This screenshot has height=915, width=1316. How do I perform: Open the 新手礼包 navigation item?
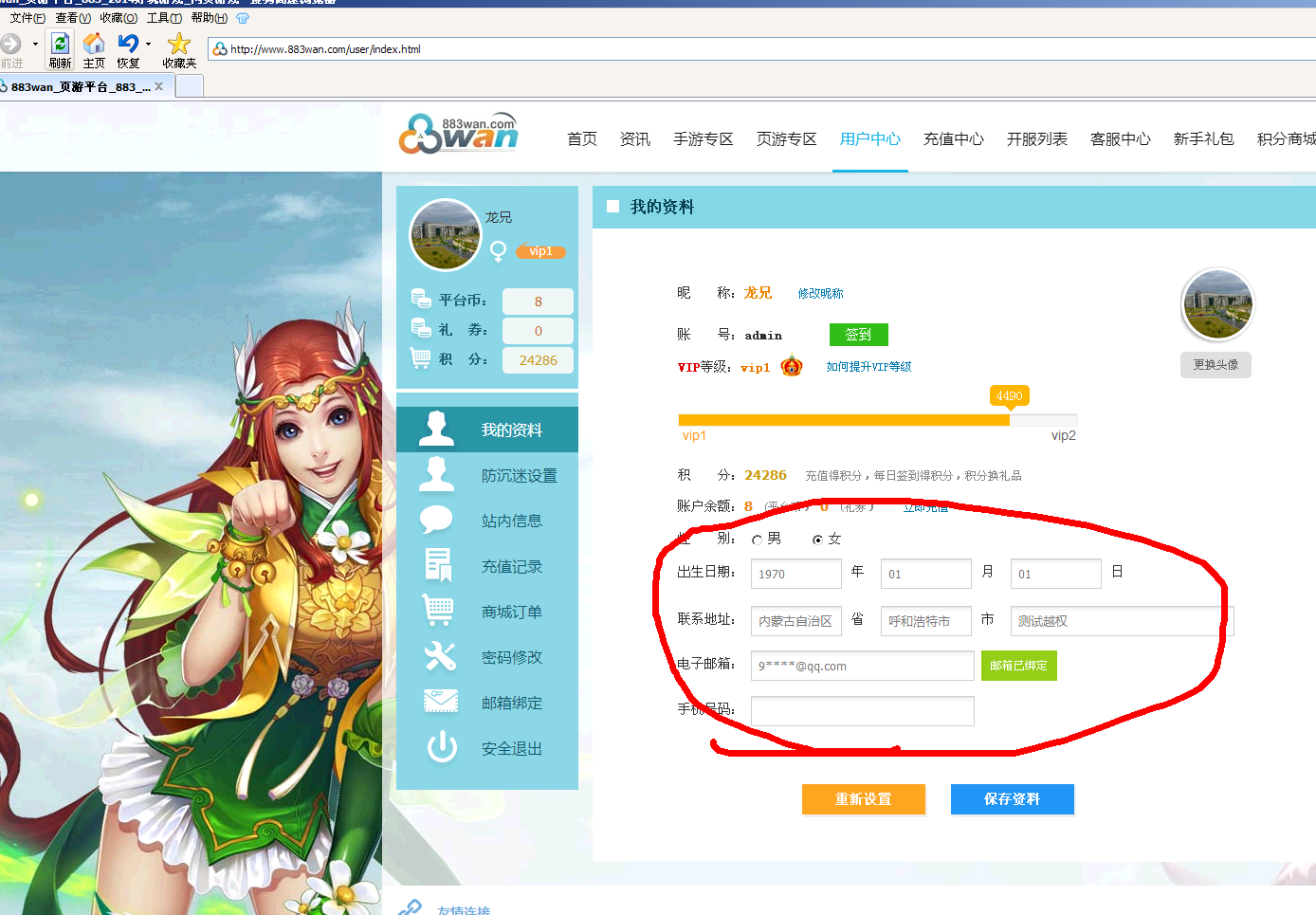(1204, 139)
